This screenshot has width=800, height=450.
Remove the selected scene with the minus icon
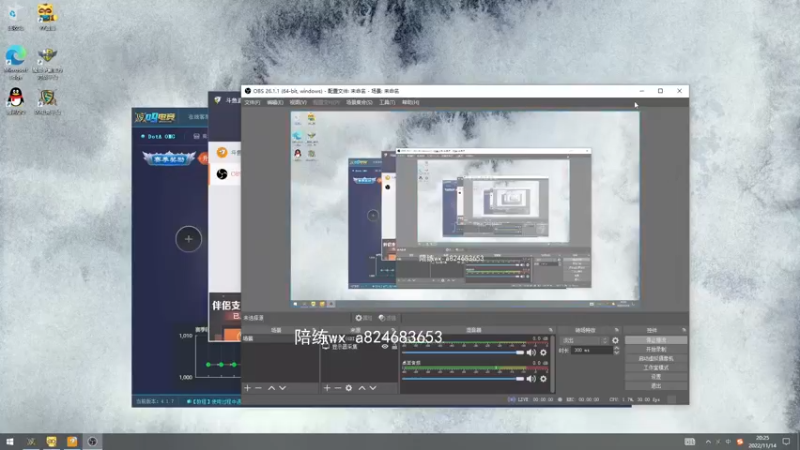(258, 388)
